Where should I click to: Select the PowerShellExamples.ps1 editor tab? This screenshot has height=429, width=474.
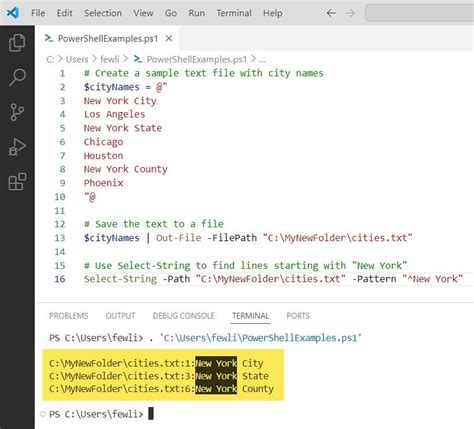click(x=107, y=38)
